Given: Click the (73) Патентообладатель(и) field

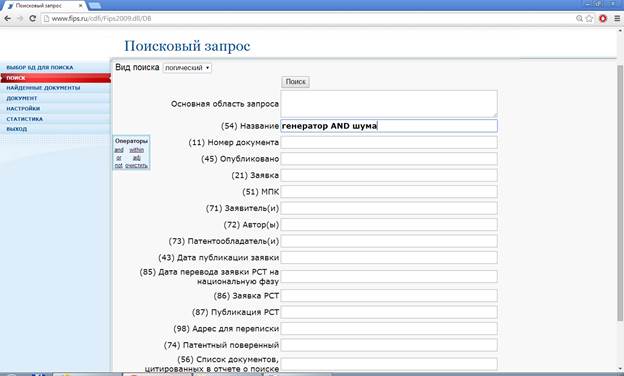Looking at the screenshot, I should point(389,241).
